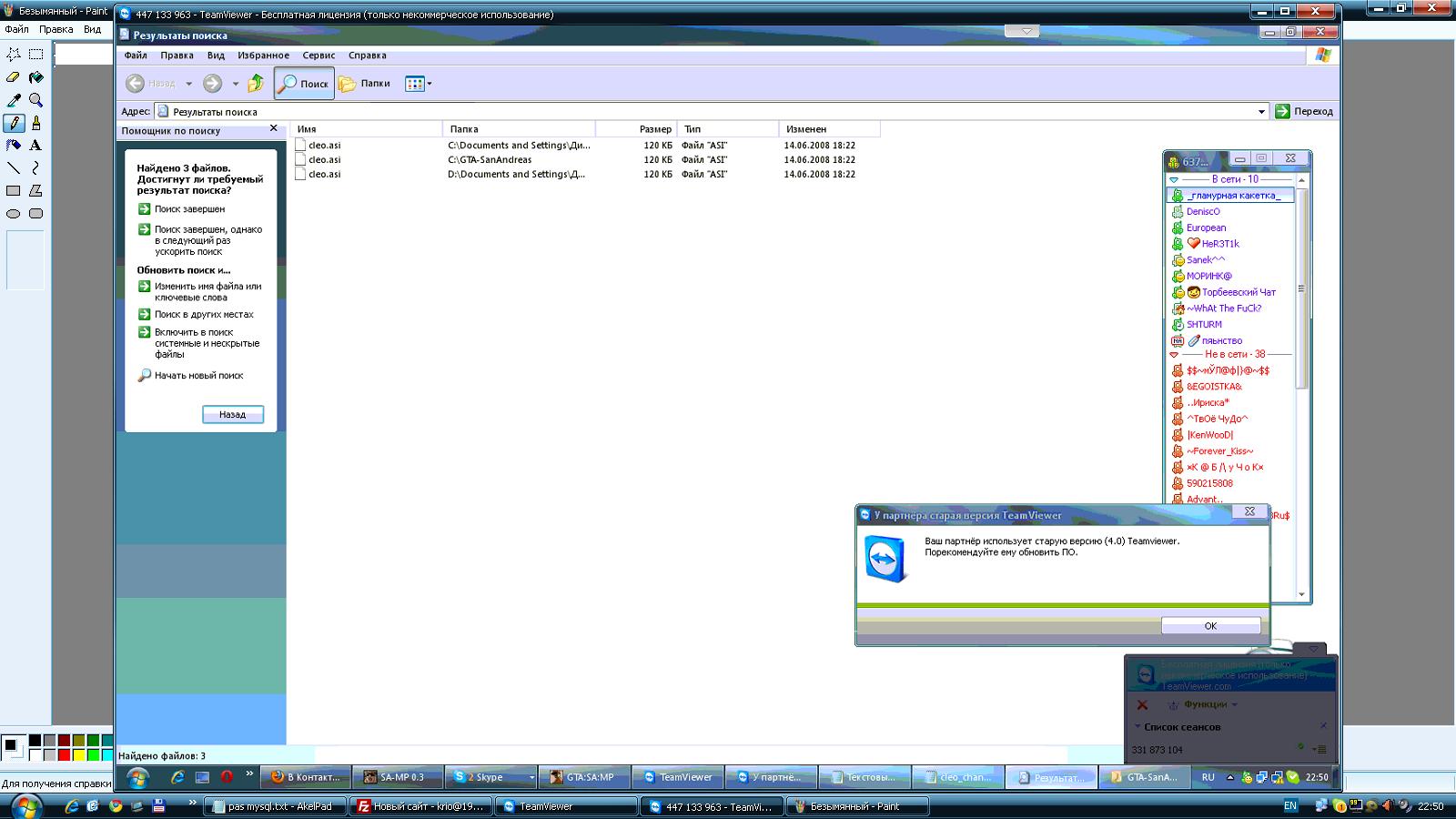Click OK in the TeamViewer version dialog

click(x=1210, y=626)
